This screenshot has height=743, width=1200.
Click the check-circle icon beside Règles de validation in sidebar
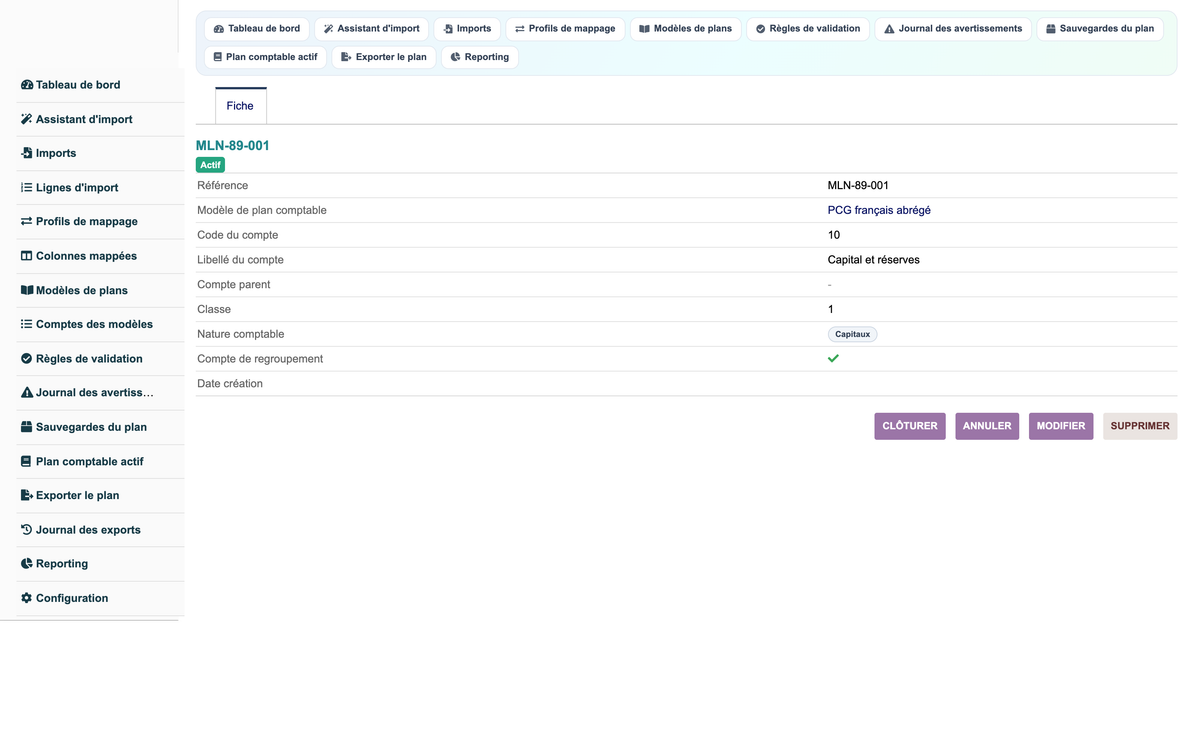[27, 358]
